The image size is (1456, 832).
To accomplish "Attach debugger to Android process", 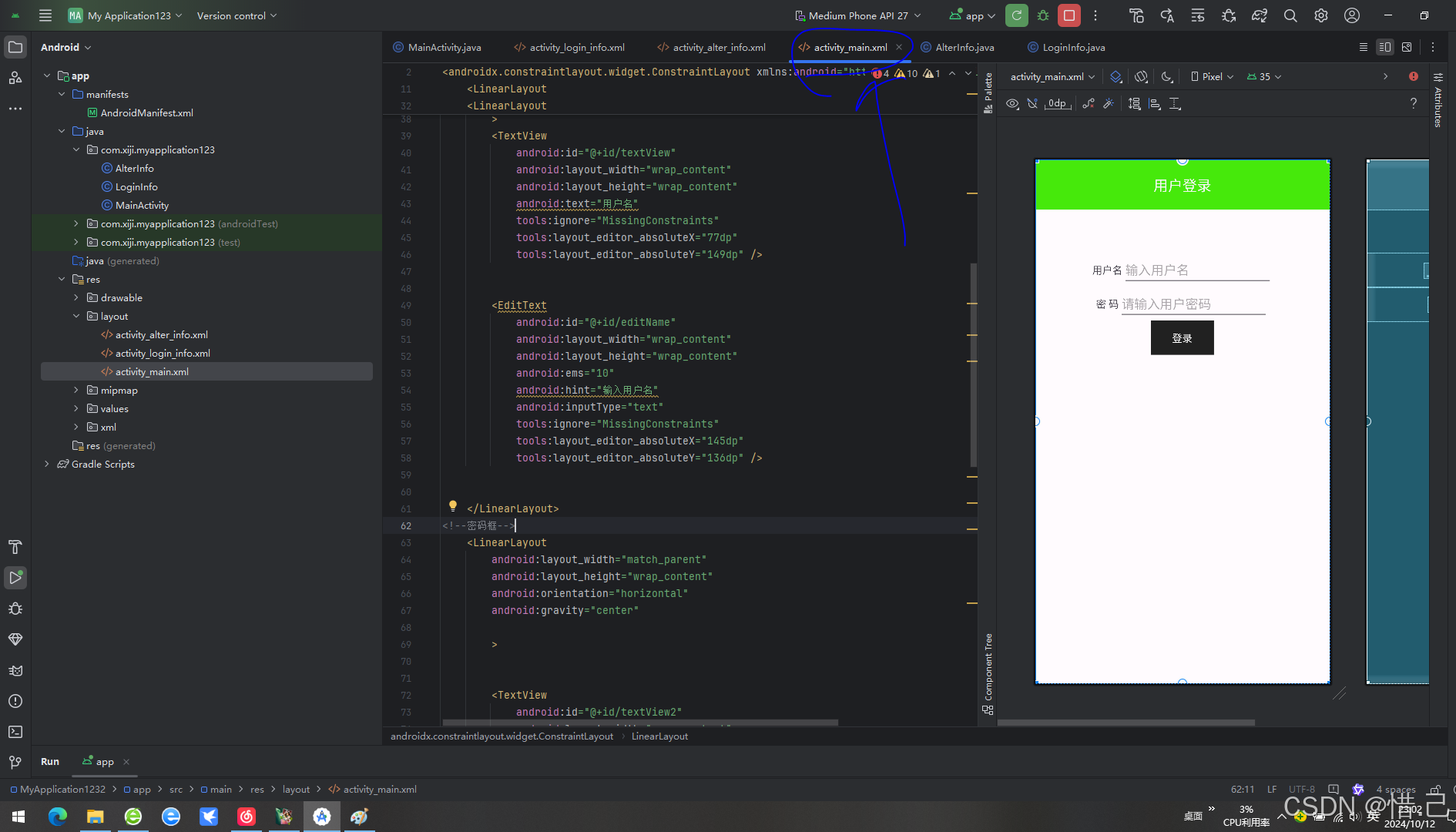I will [x=1229, y=15].
